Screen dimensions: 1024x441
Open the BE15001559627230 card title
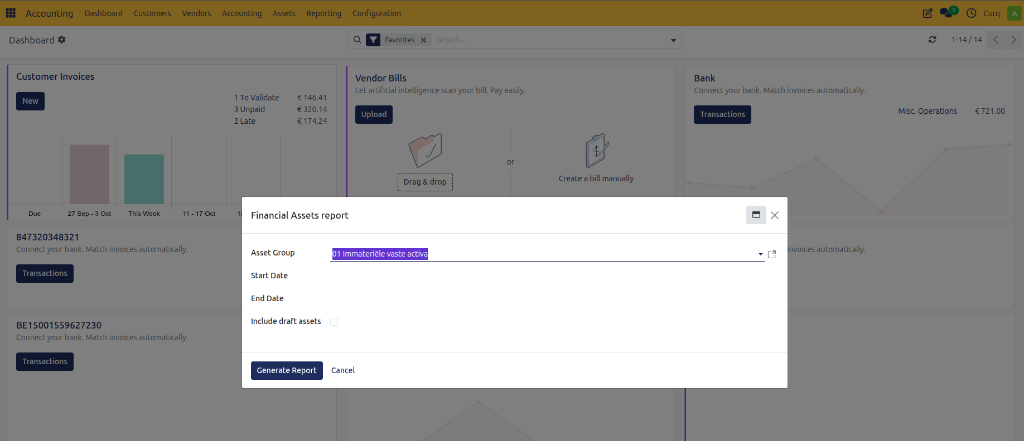tap(59, 325)
